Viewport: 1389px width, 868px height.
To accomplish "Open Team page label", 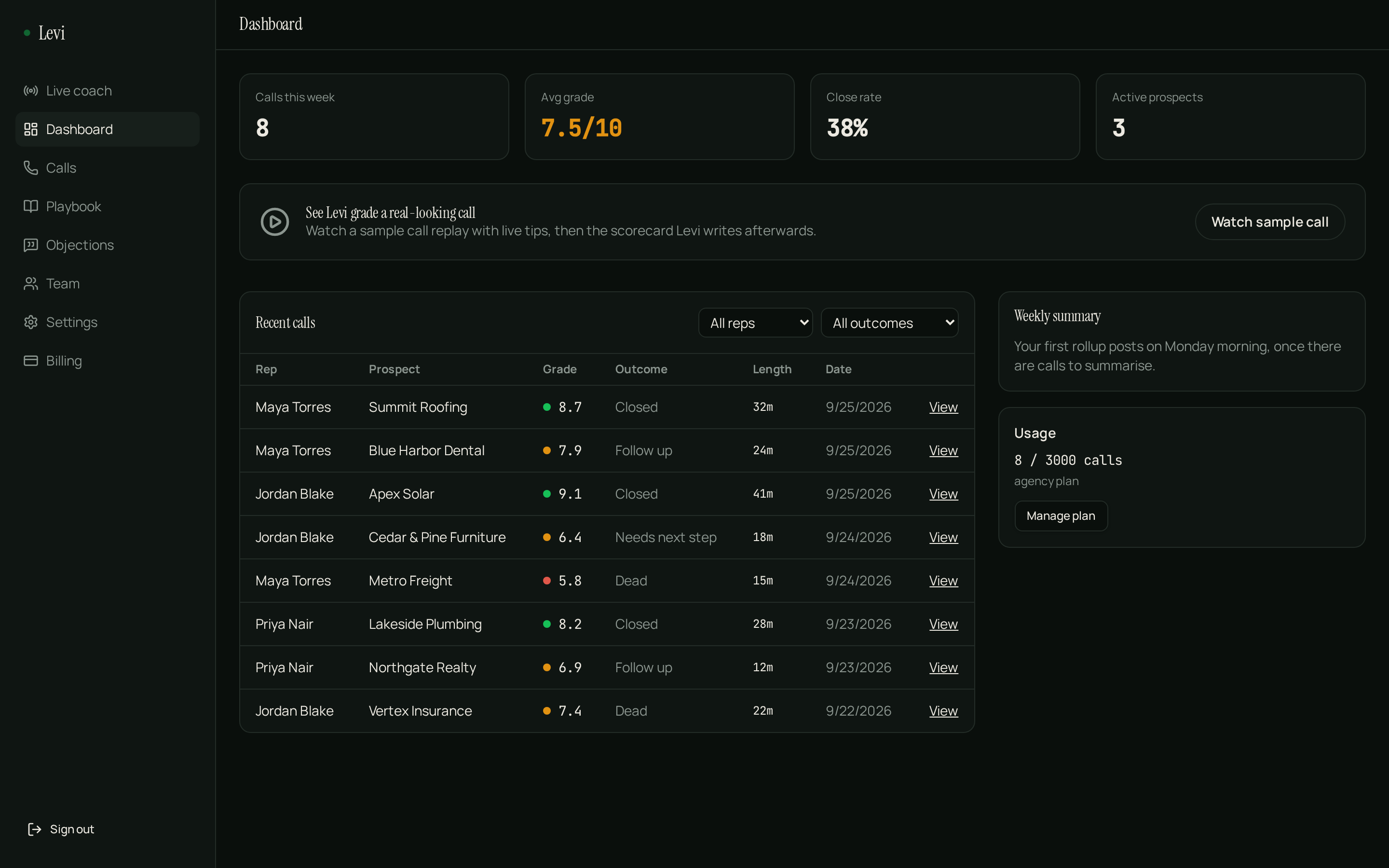I will point(63,284).
